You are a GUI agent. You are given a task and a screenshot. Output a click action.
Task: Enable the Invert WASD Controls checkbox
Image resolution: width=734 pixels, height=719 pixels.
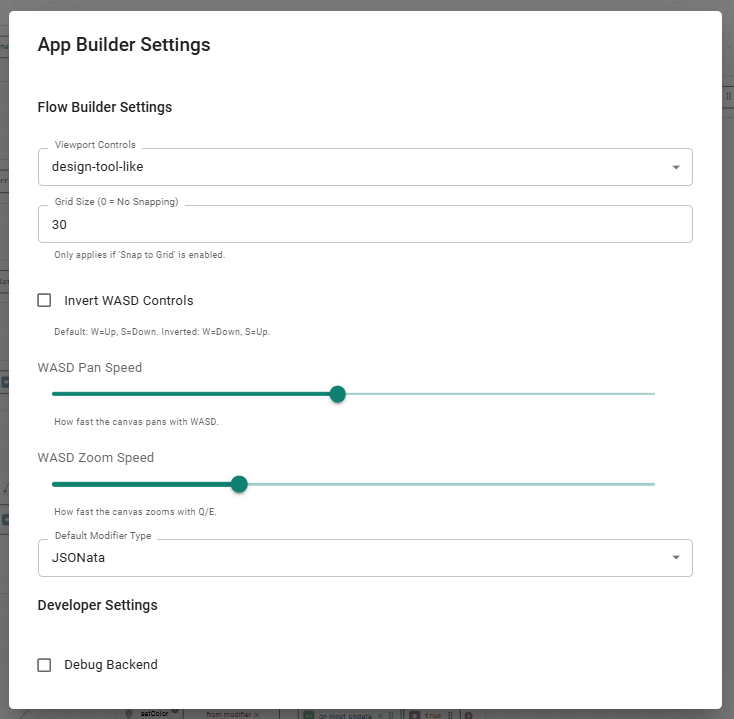coord(44,300)
